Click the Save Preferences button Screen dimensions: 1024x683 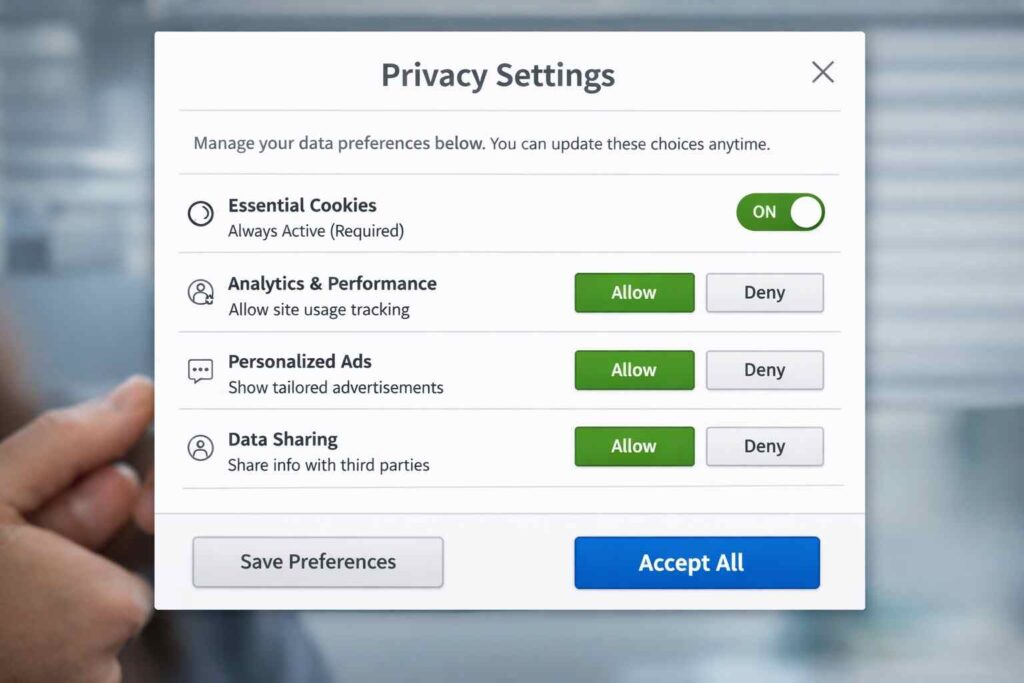(x=317, y=562)
